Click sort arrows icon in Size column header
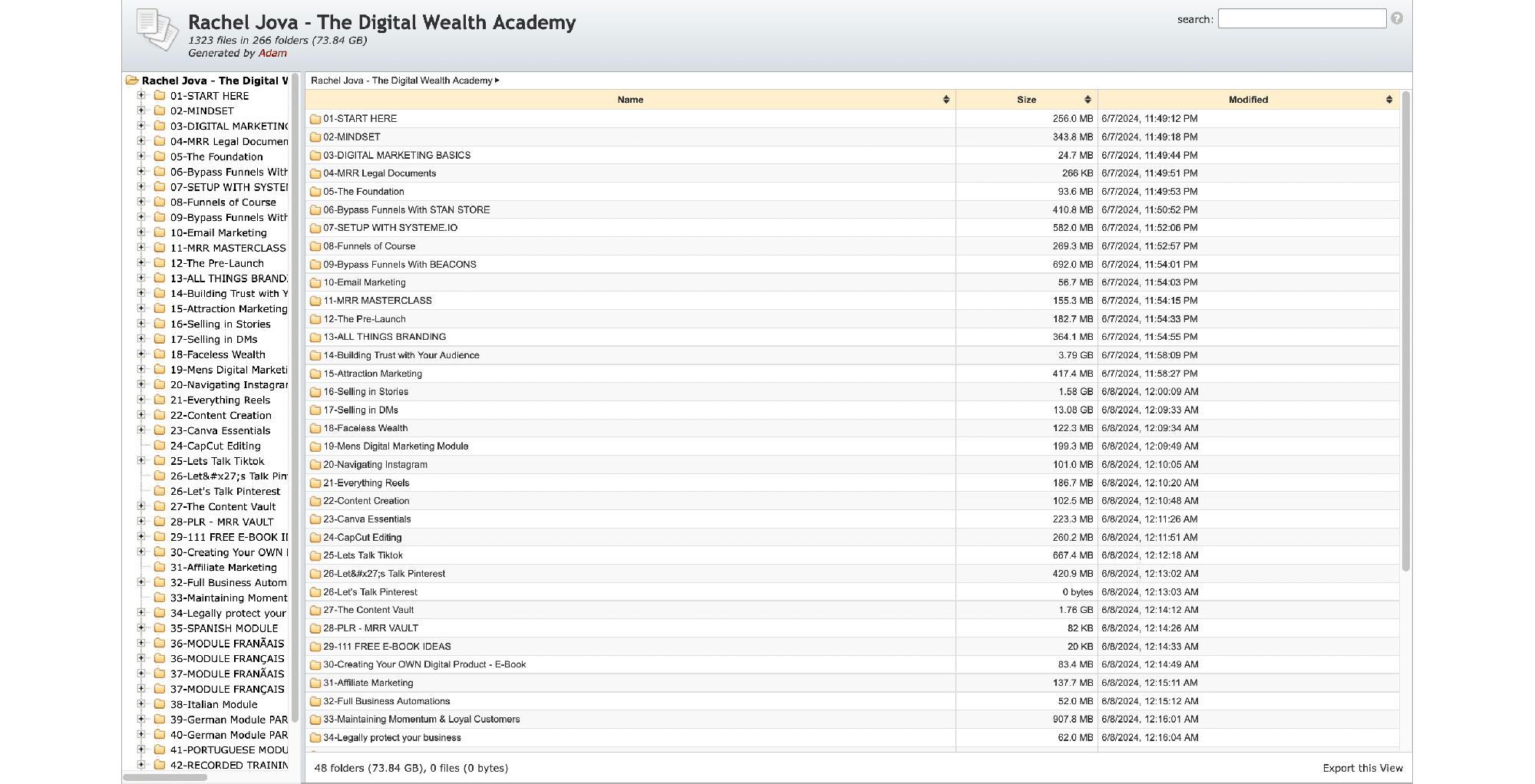The height and width of the screenshot is (784, 1535). 1088,100
